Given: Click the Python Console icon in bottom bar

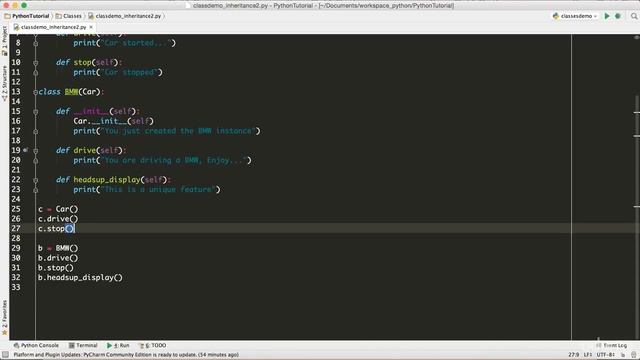Looking at the screenshot, I should (16, 345).
